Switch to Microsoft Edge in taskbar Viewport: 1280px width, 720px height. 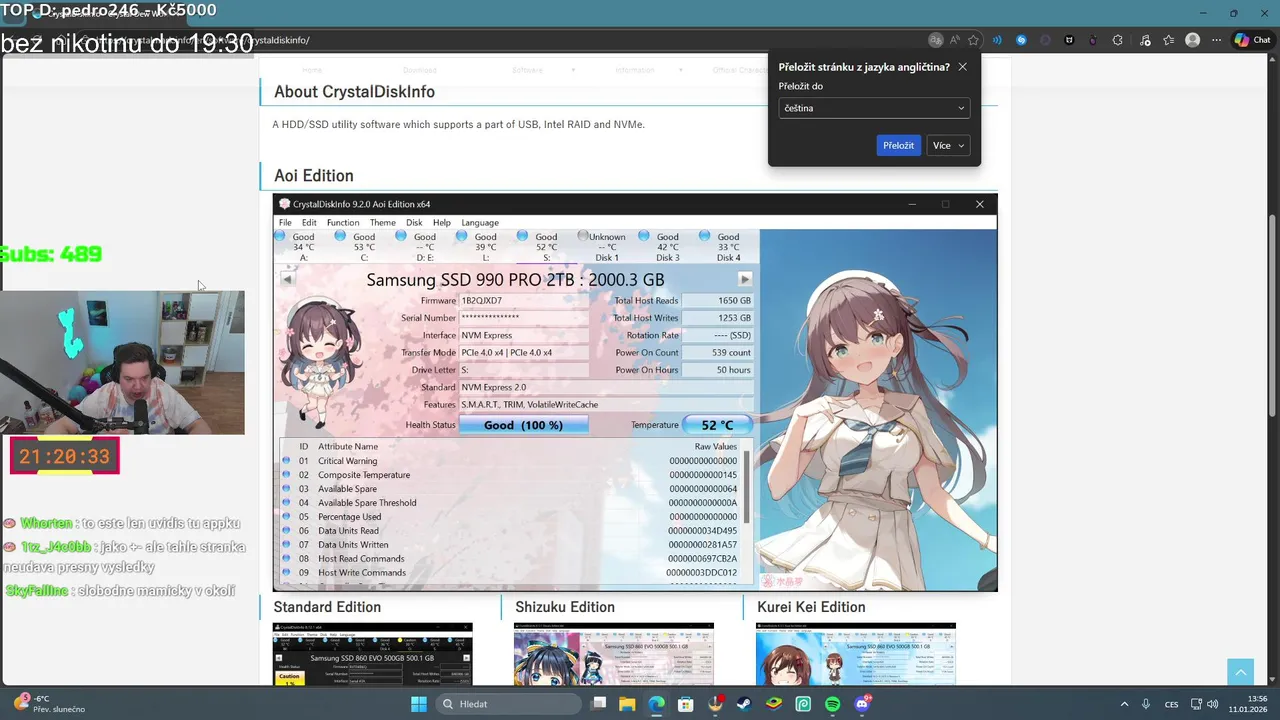(656, 704)
